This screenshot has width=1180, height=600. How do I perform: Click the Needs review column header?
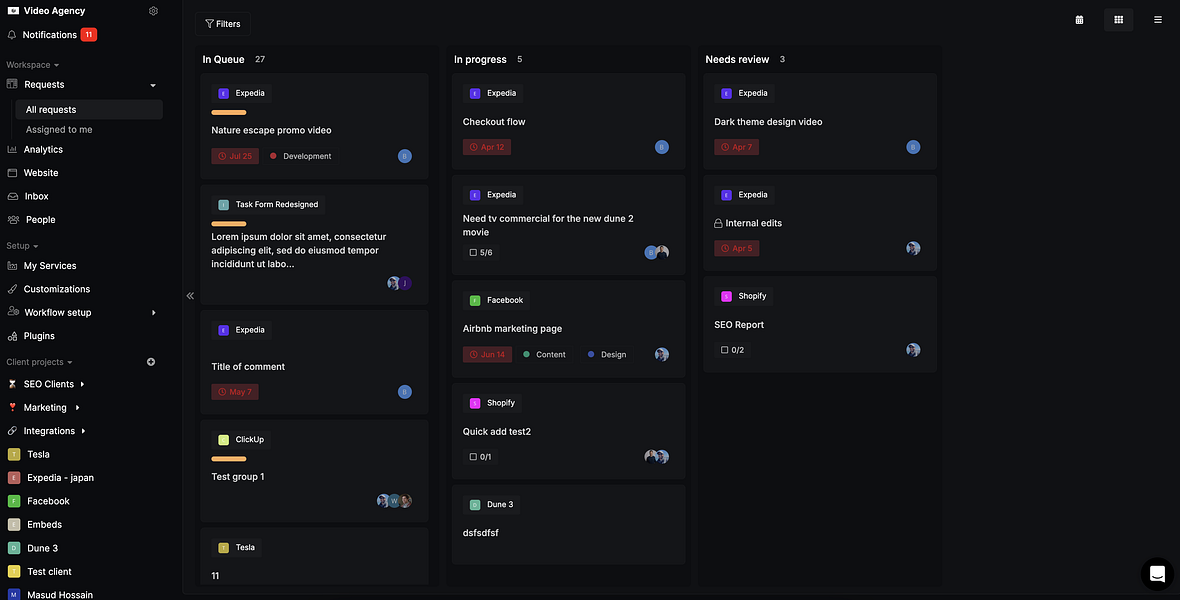point(737,59)
